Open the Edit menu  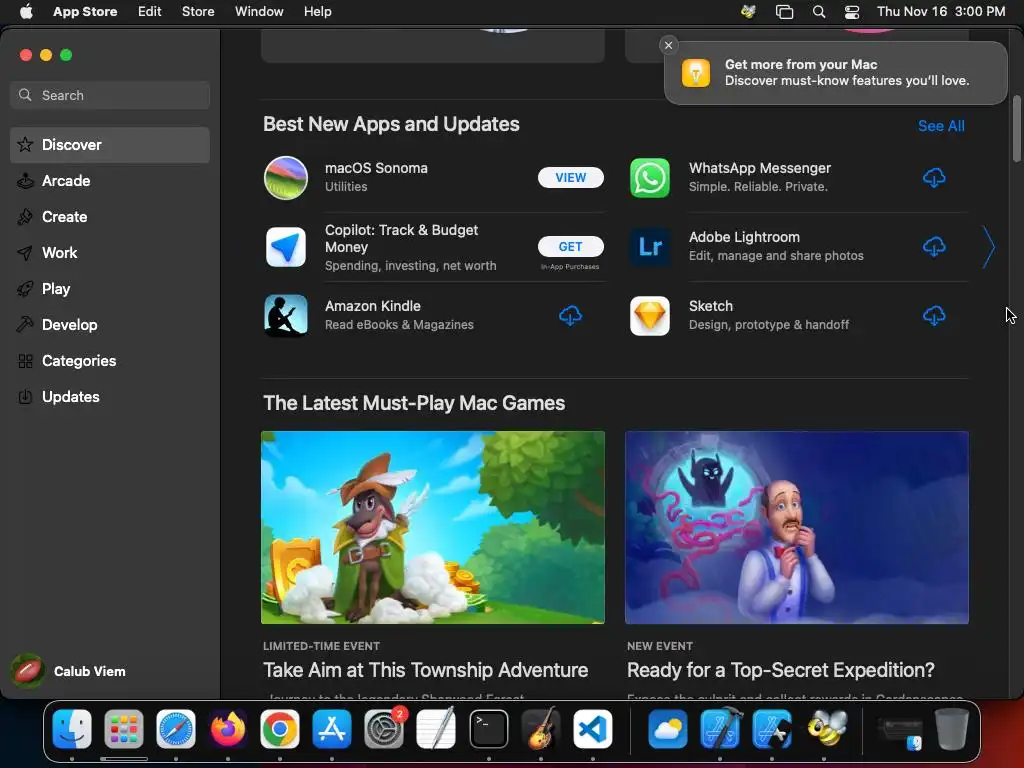point(150,12)
